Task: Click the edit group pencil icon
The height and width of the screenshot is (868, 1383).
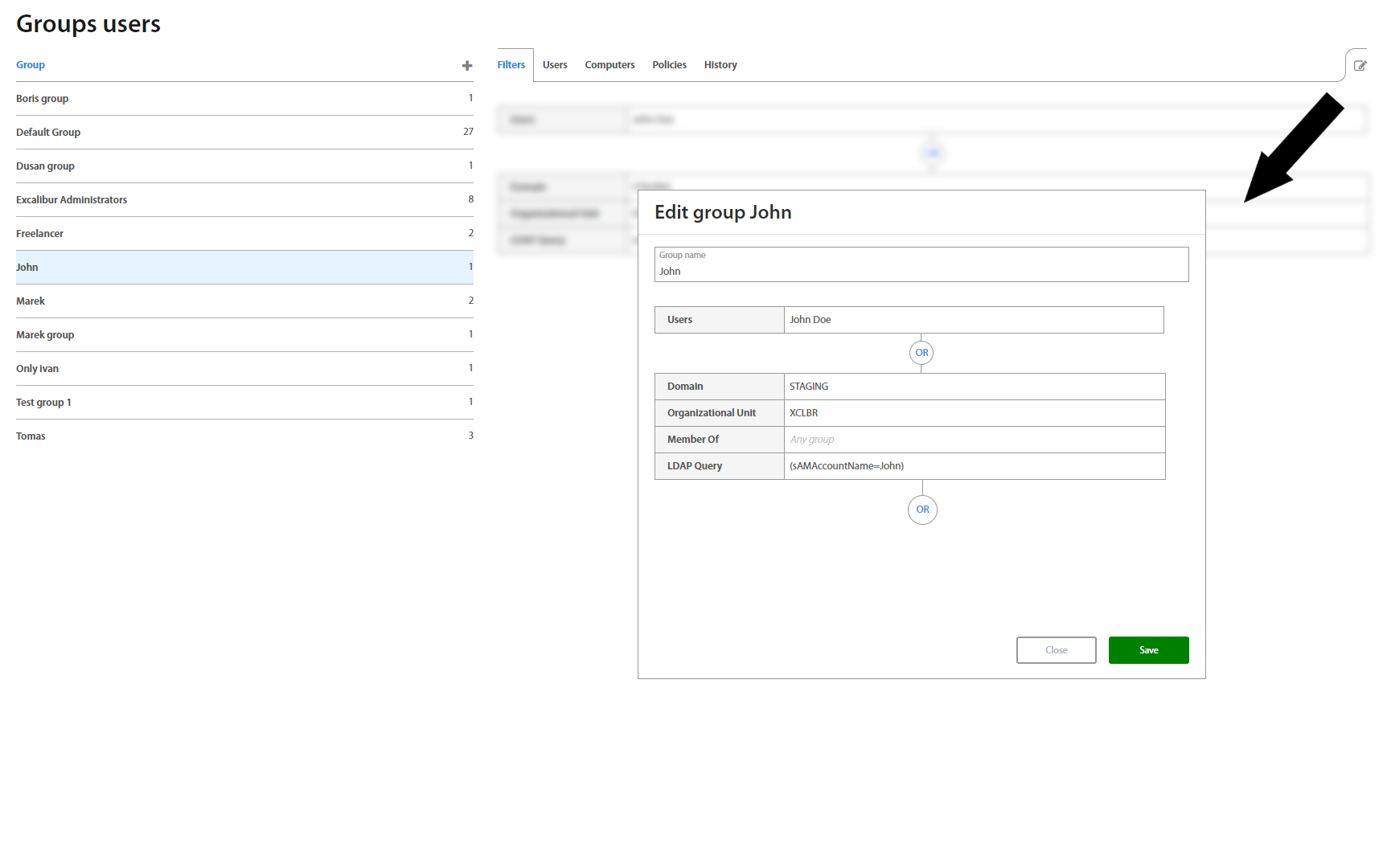Action: point(1360,66)
